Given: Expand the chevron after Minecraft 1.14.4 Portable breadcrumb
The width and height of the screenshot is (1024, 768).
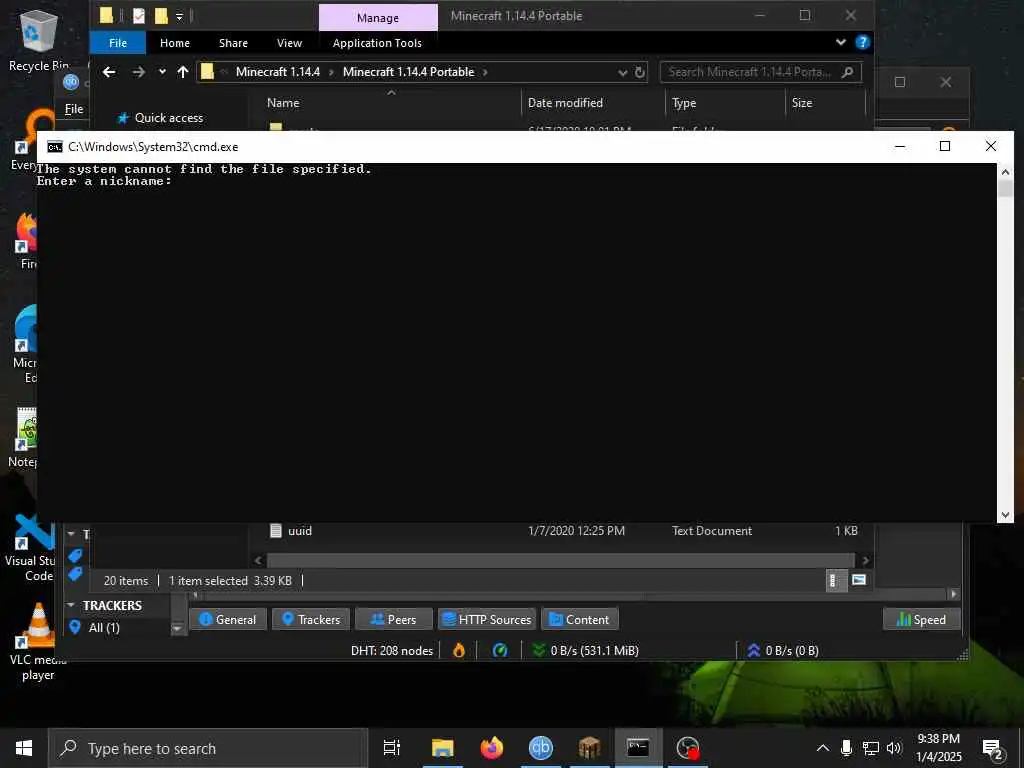Looking at the screenshot, I should [485, 72].
